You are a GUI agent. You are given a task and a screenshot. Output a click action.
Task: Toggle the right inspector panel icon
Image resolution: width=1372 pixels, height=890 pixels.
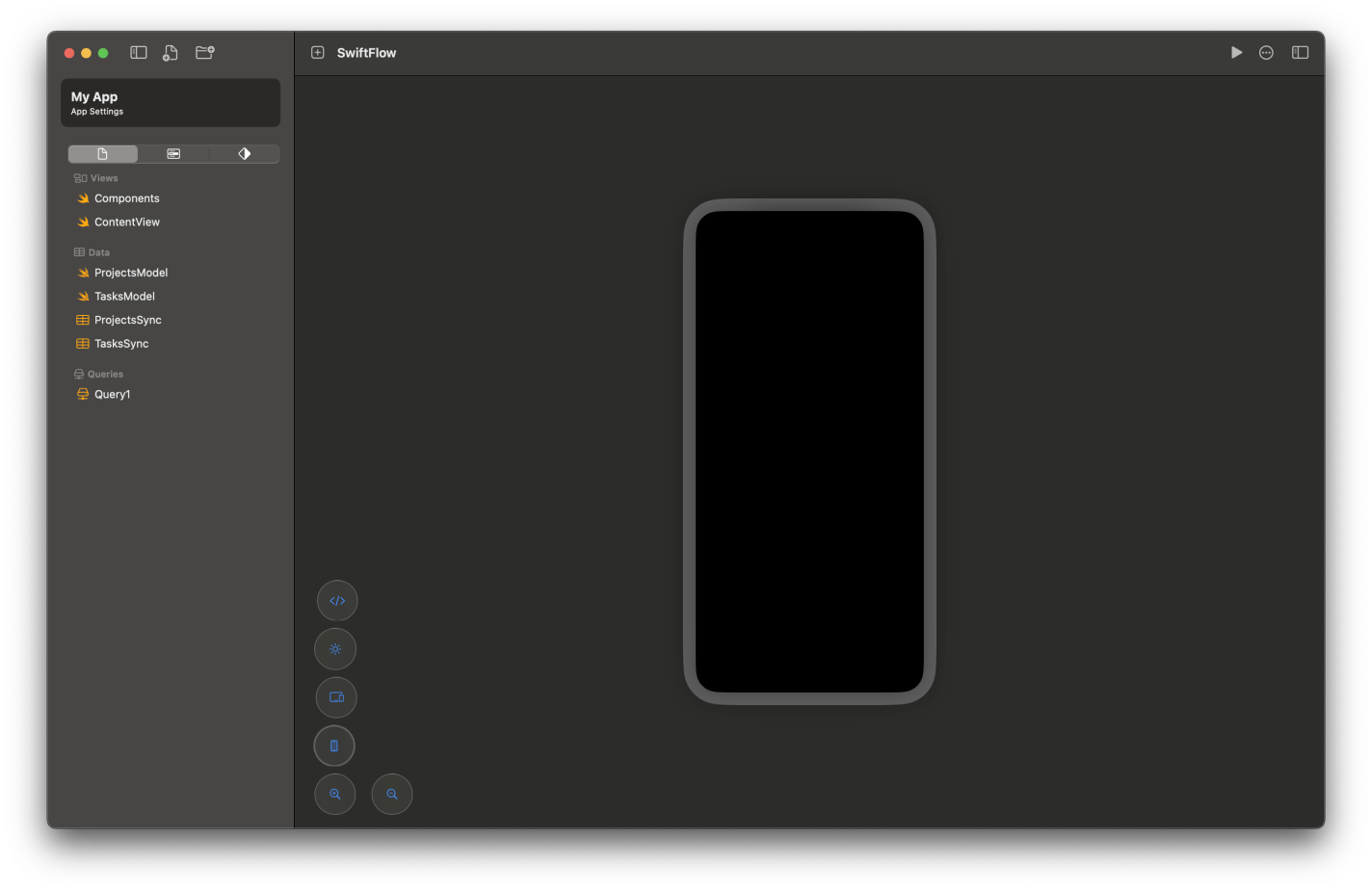point(1300,53)
